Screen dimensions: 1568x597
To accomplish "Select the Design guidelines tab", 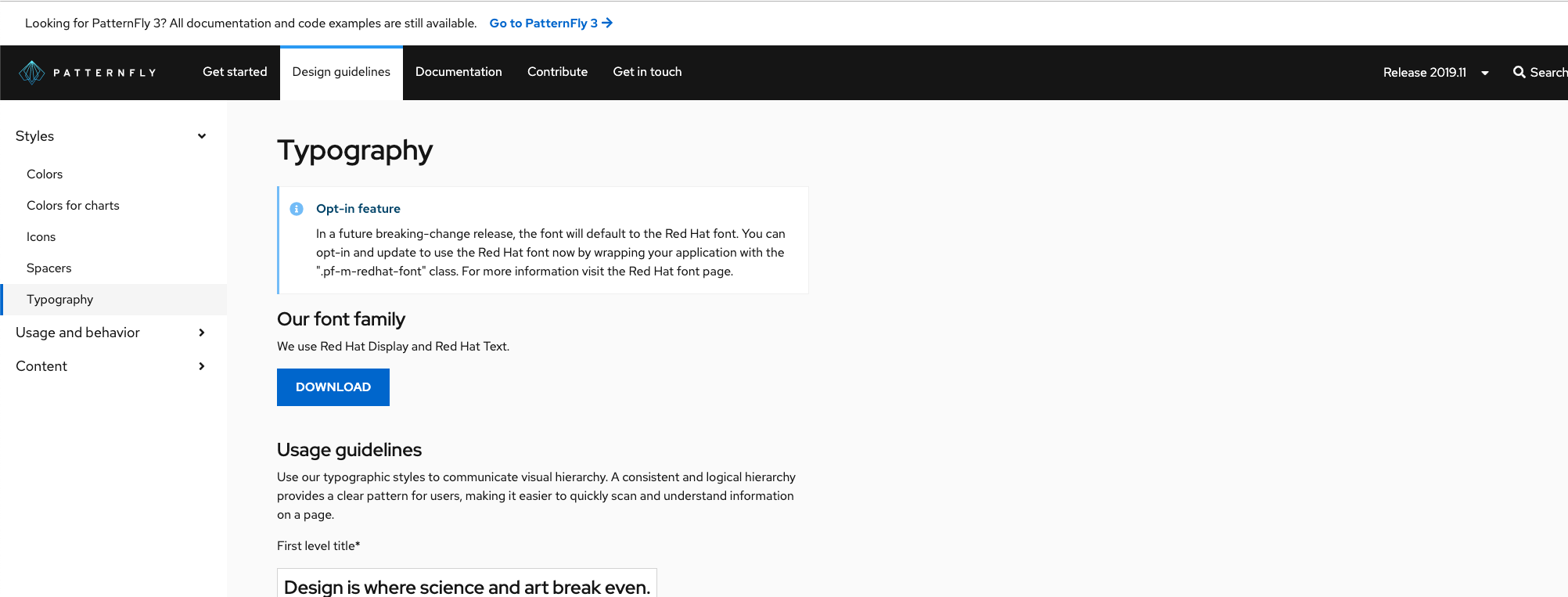I will coord(341,72).
